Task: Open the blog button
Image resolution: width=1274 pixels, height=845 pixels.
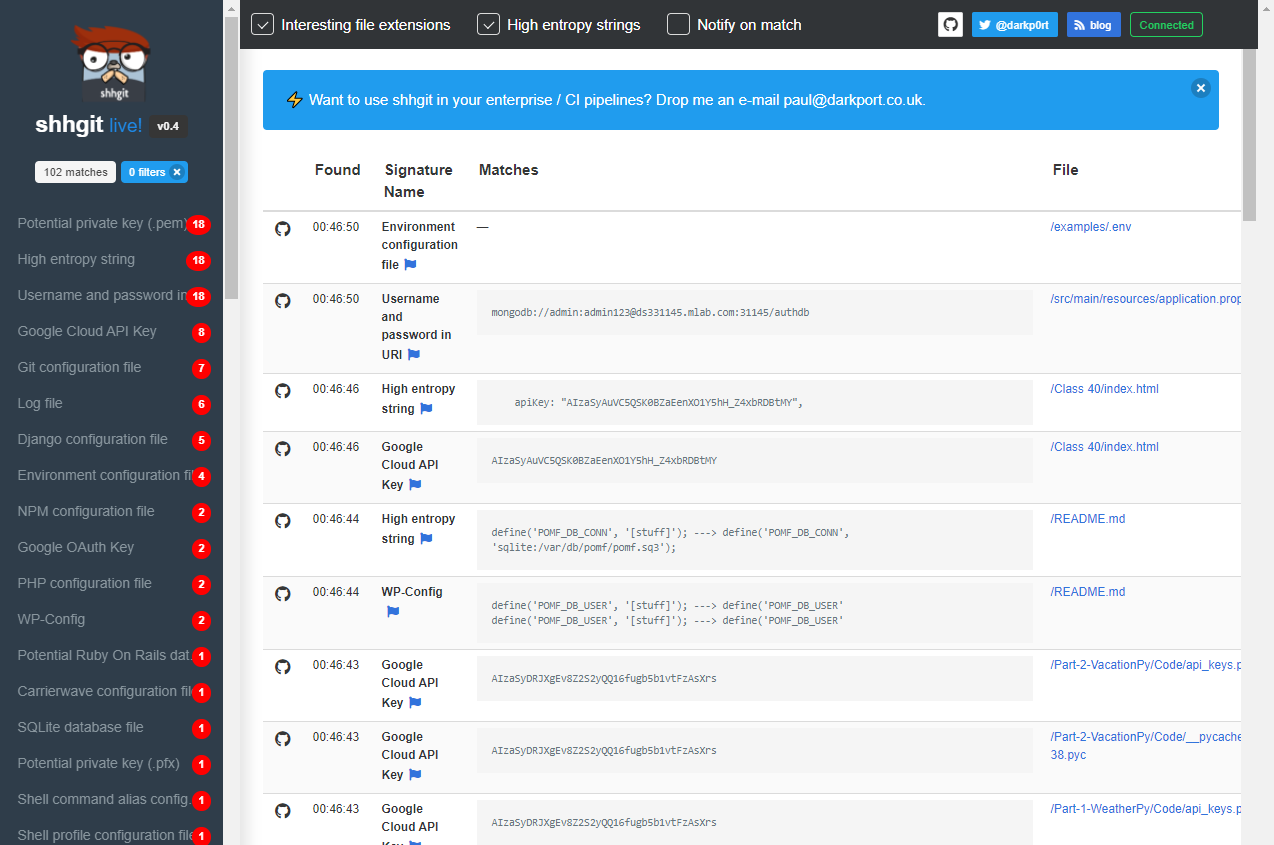Action: coord(1093,25)
